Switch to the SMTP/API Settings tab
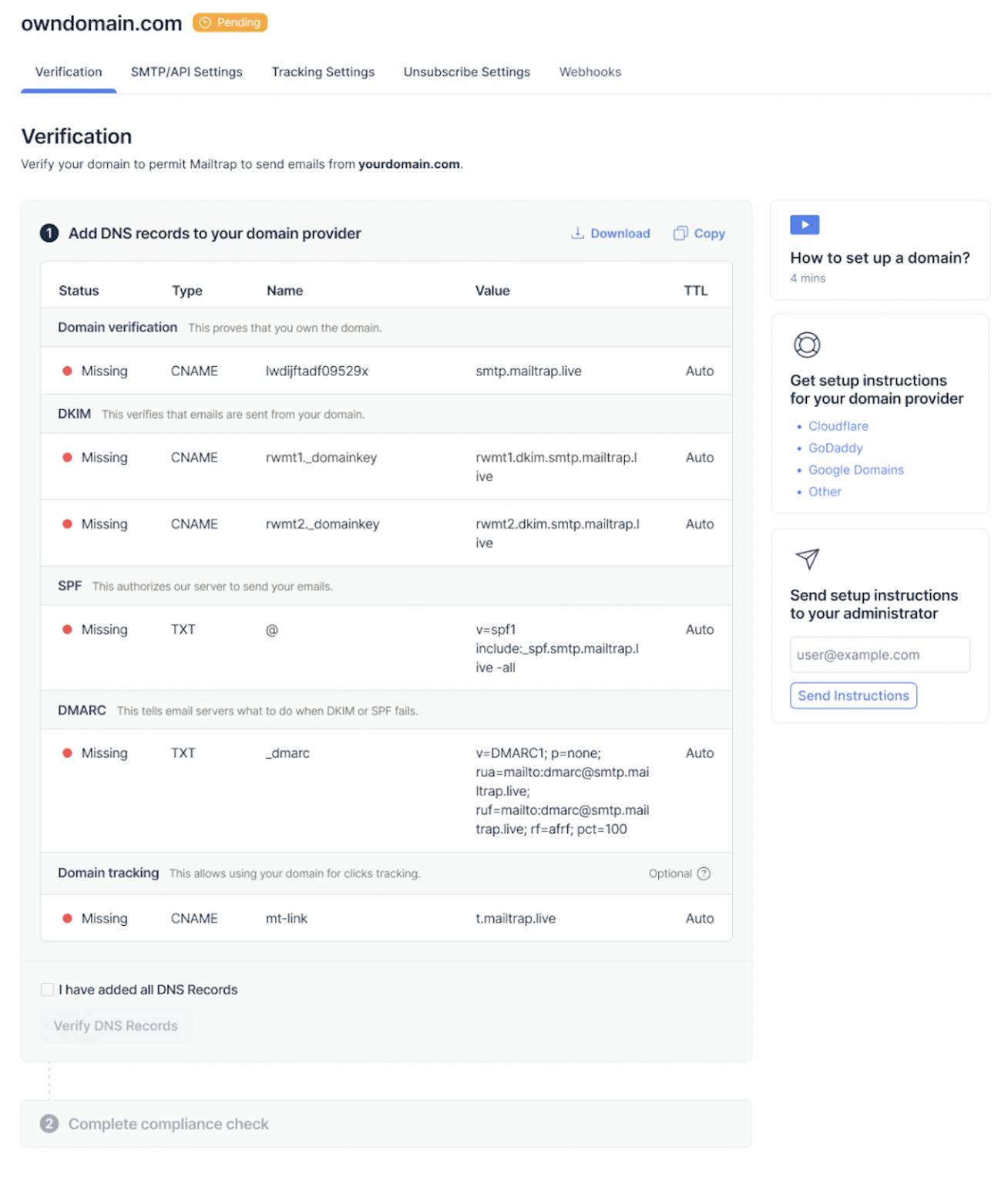 [x=186, y=72]
